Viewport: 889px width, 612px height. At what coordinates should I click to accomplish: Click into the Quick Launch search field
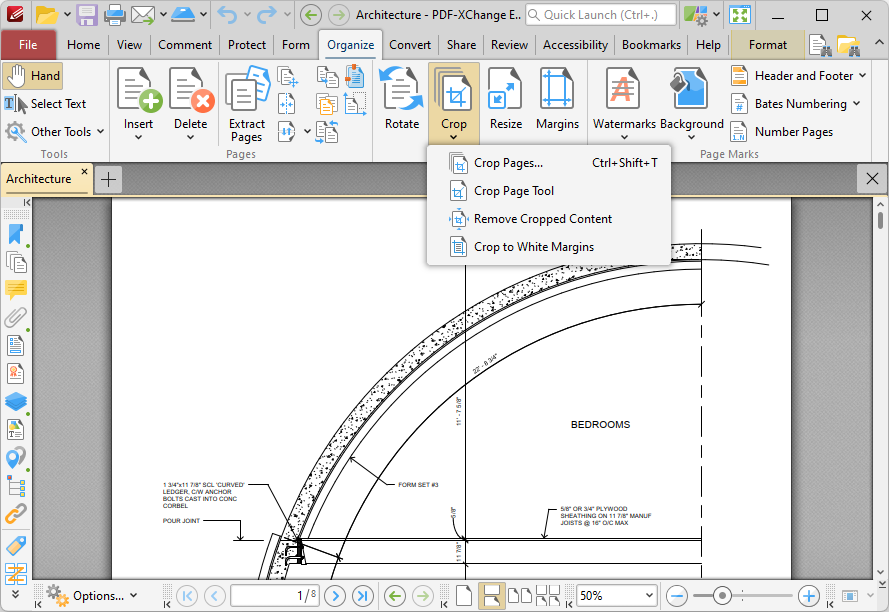[601, 15]
